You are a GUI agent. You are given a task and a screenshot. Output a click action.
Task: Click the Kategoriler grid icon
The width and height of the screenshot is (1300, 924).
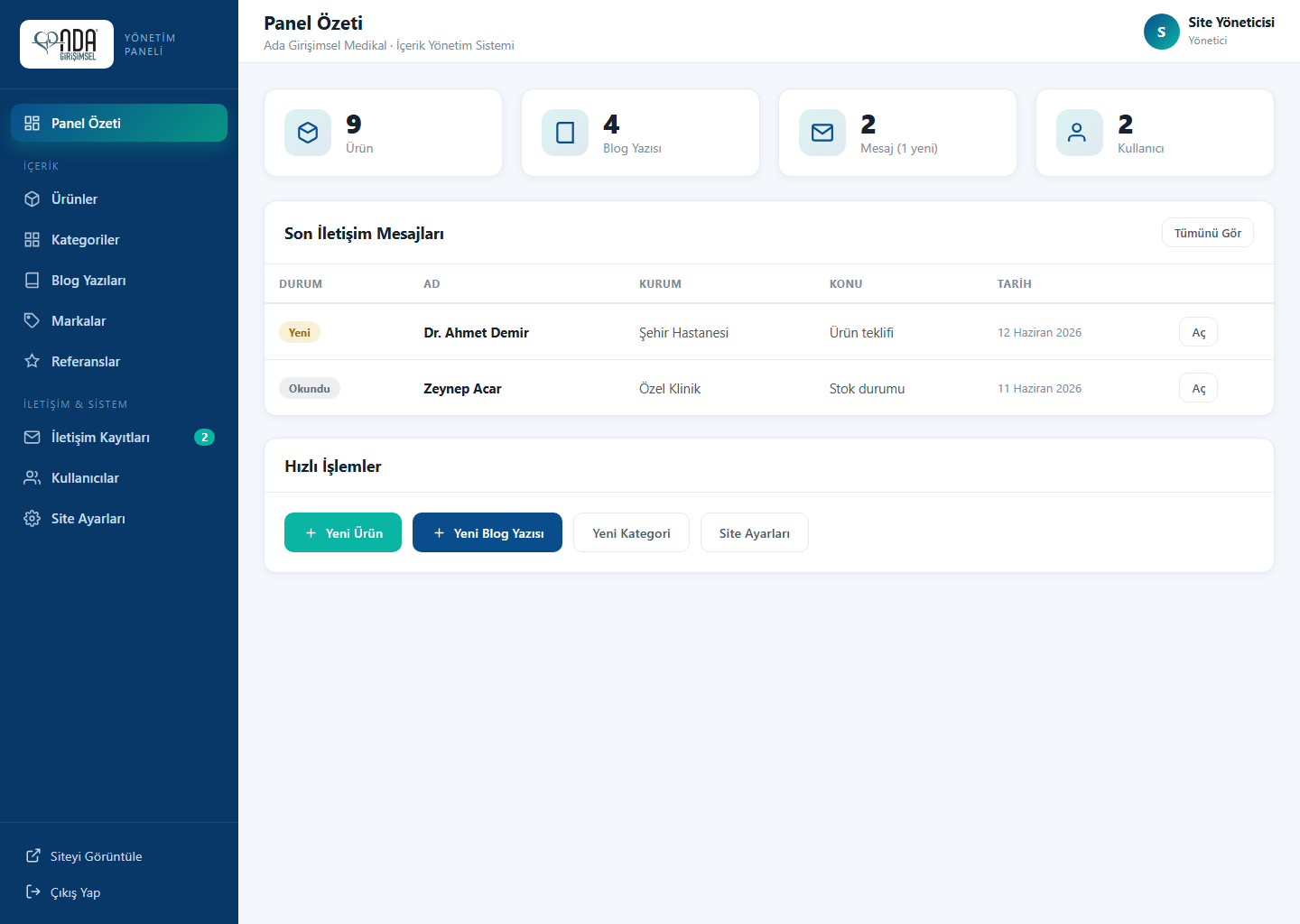point(32,240)
